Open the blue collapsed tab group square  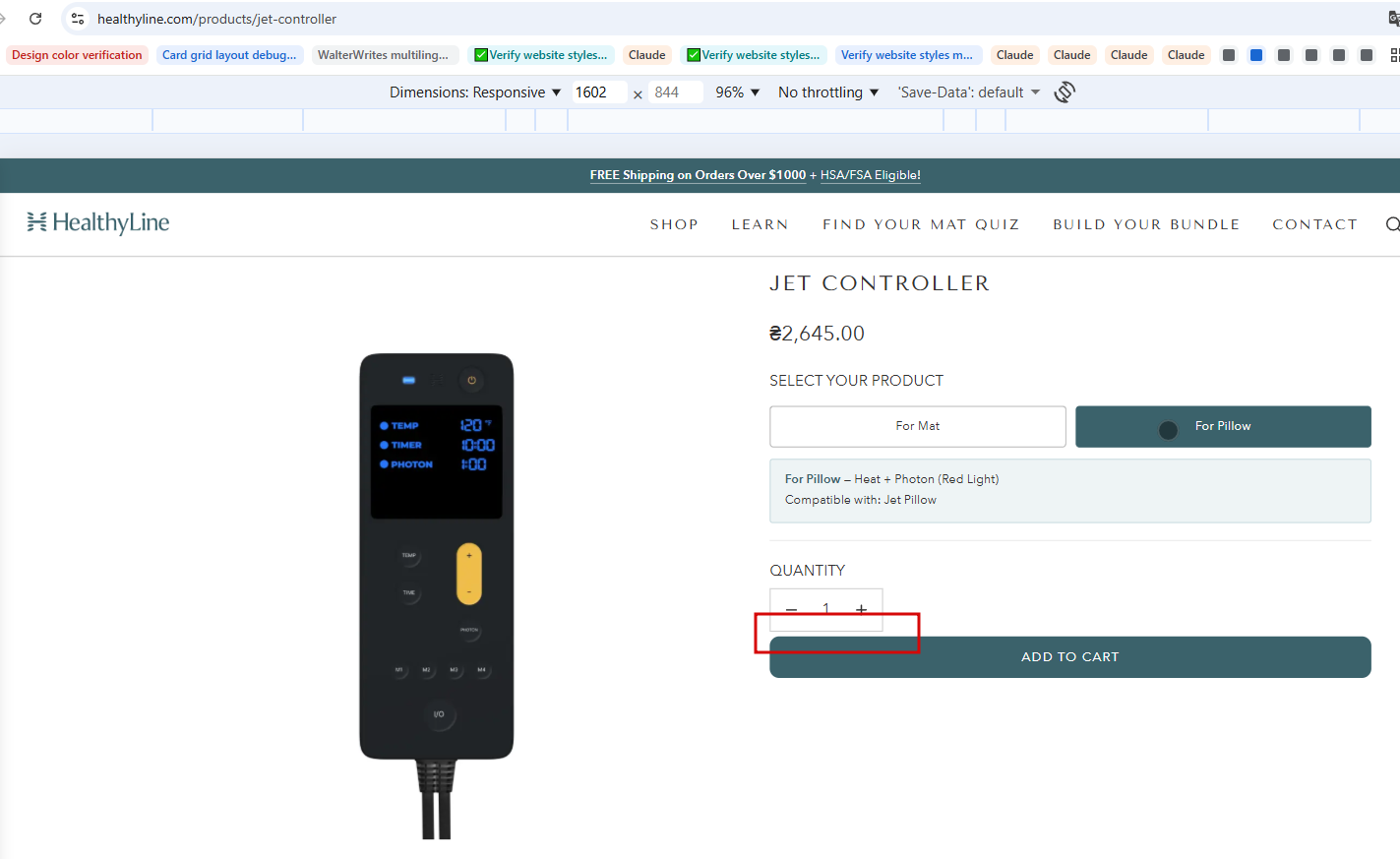[1256, 55]
